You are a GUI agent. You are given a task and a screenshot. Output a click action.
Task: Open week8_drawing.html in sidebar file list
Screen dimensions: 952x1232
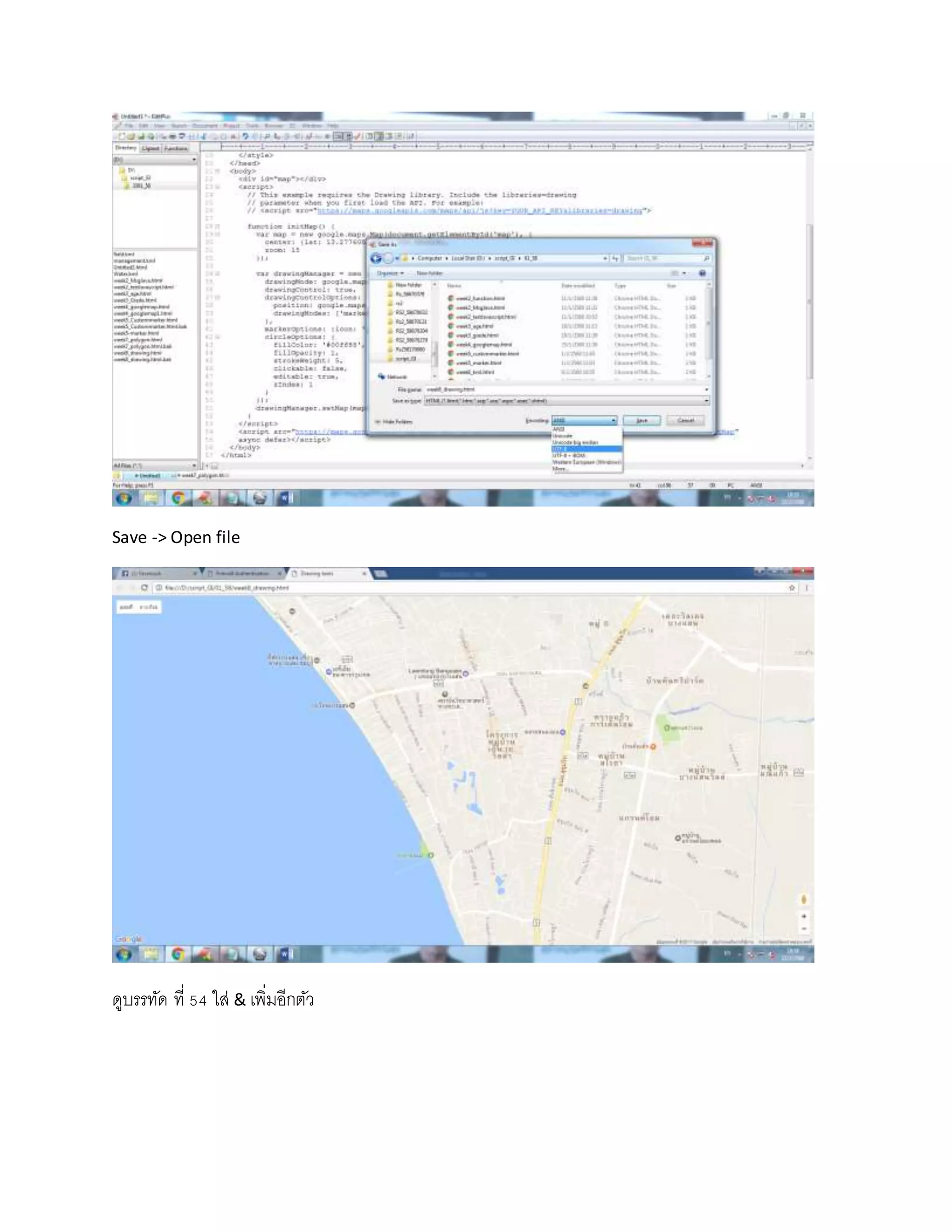coord(138,352)
